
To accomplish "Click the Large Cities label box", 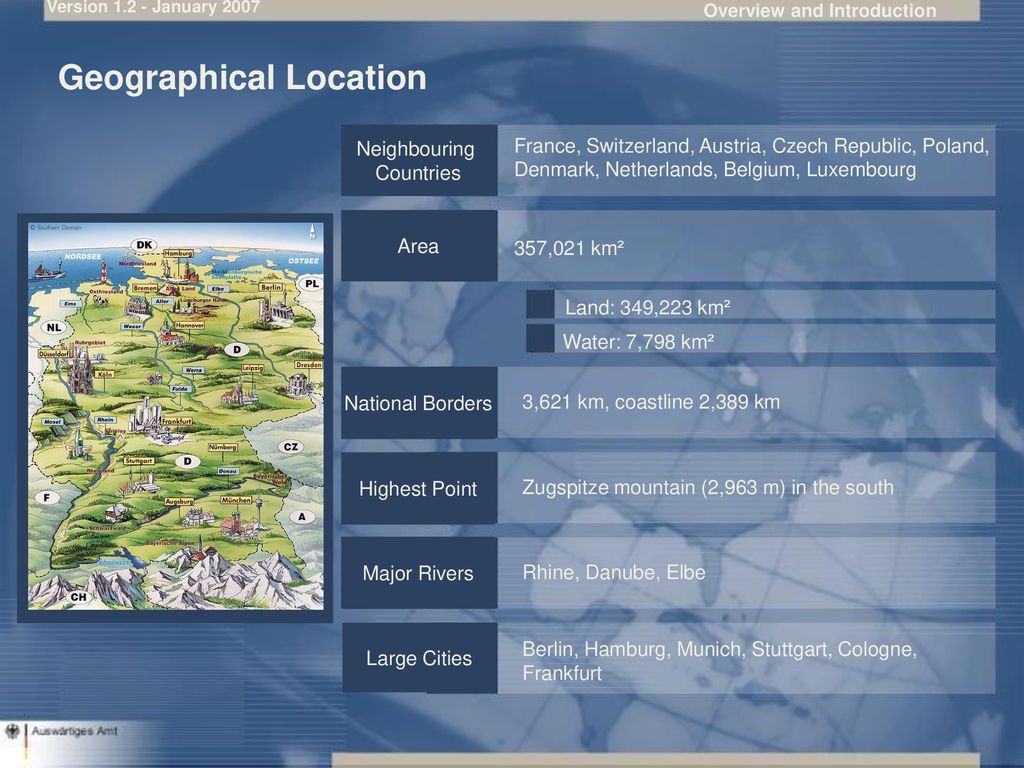I will pyautogui.click(x=419, y=658).
